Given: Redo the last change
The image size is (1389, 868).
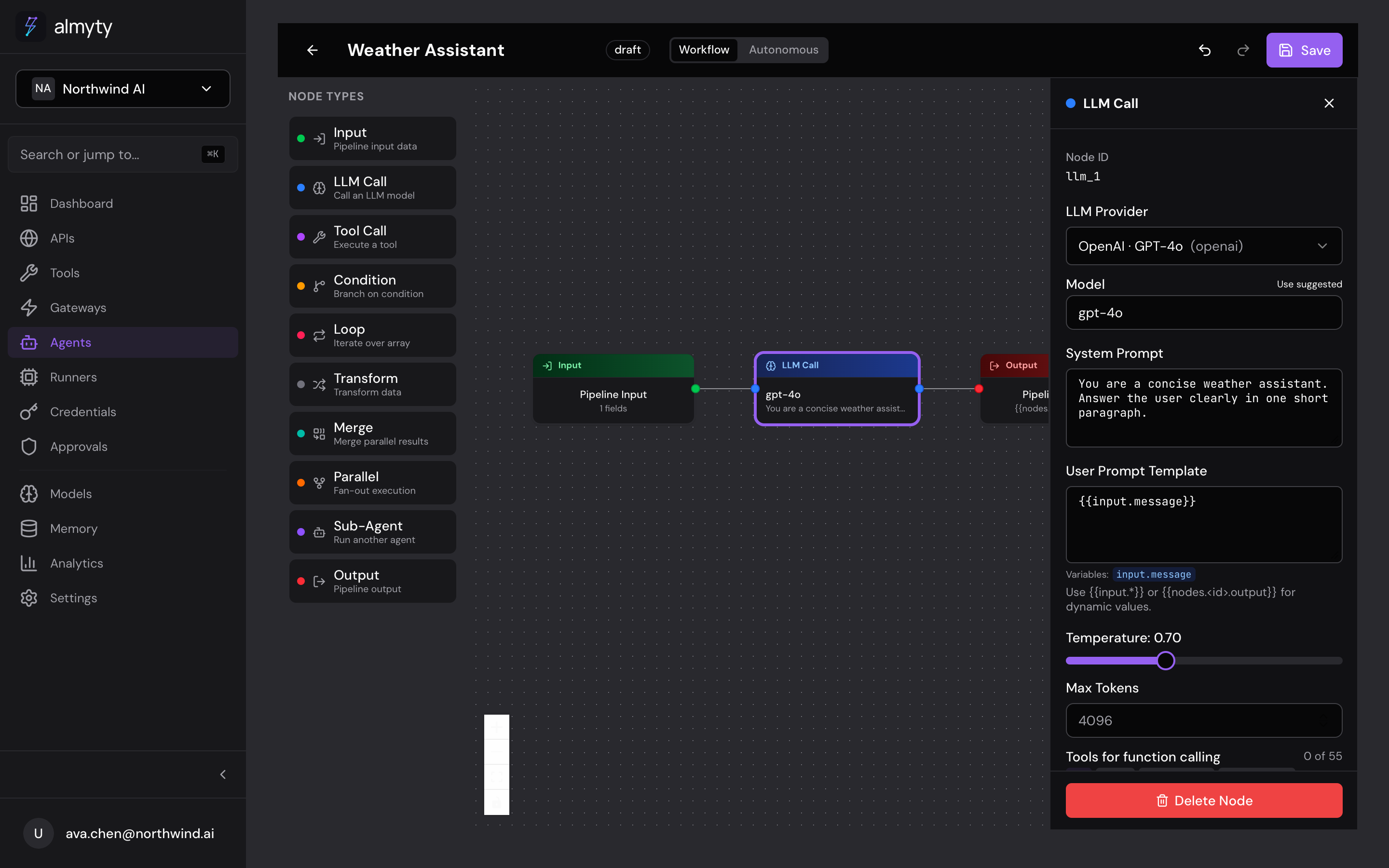Looking at the screenshot, I should [x=1243, y=50].
